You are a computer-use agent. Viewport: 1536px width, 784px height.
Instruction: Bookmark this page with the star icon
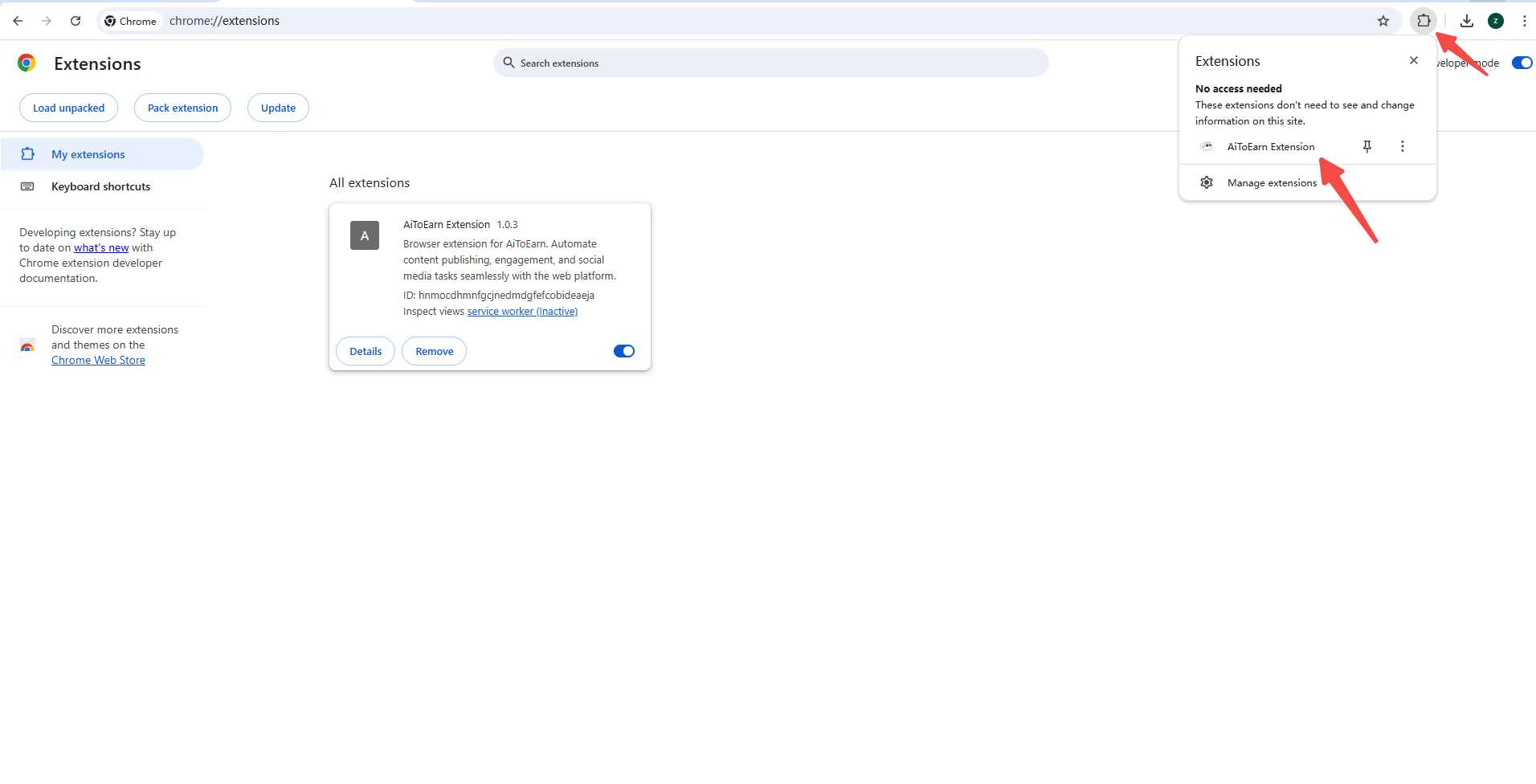[1383, 21]
